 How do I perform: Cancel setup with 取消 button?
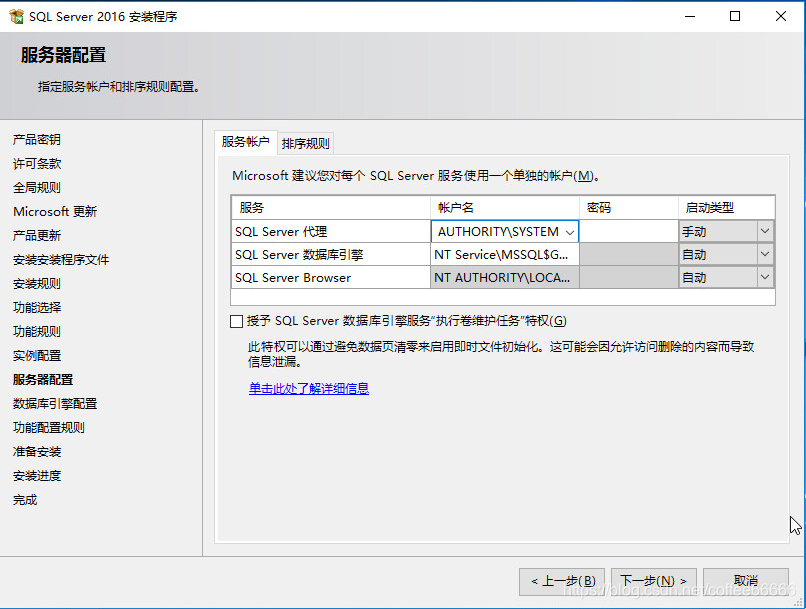pos(746,581)
